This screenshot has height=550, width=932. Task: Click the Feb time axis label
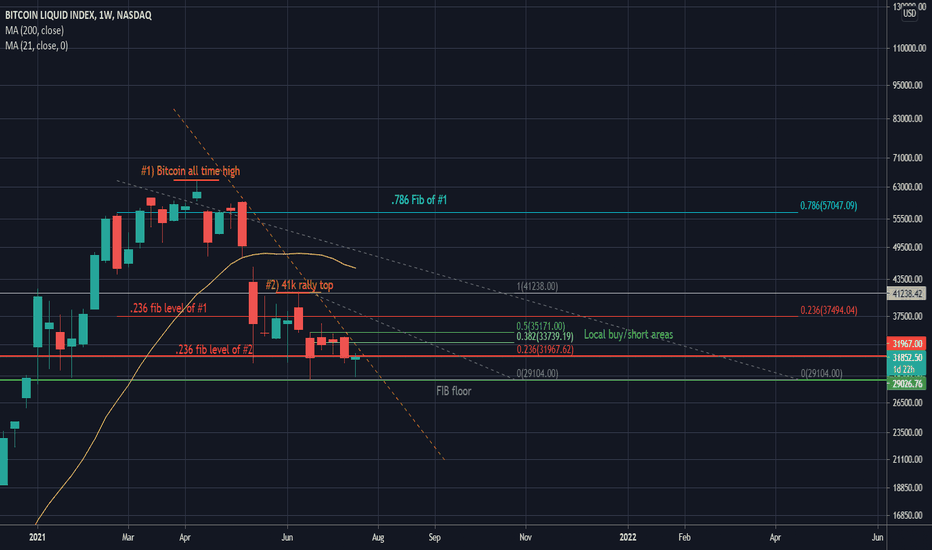685,537
